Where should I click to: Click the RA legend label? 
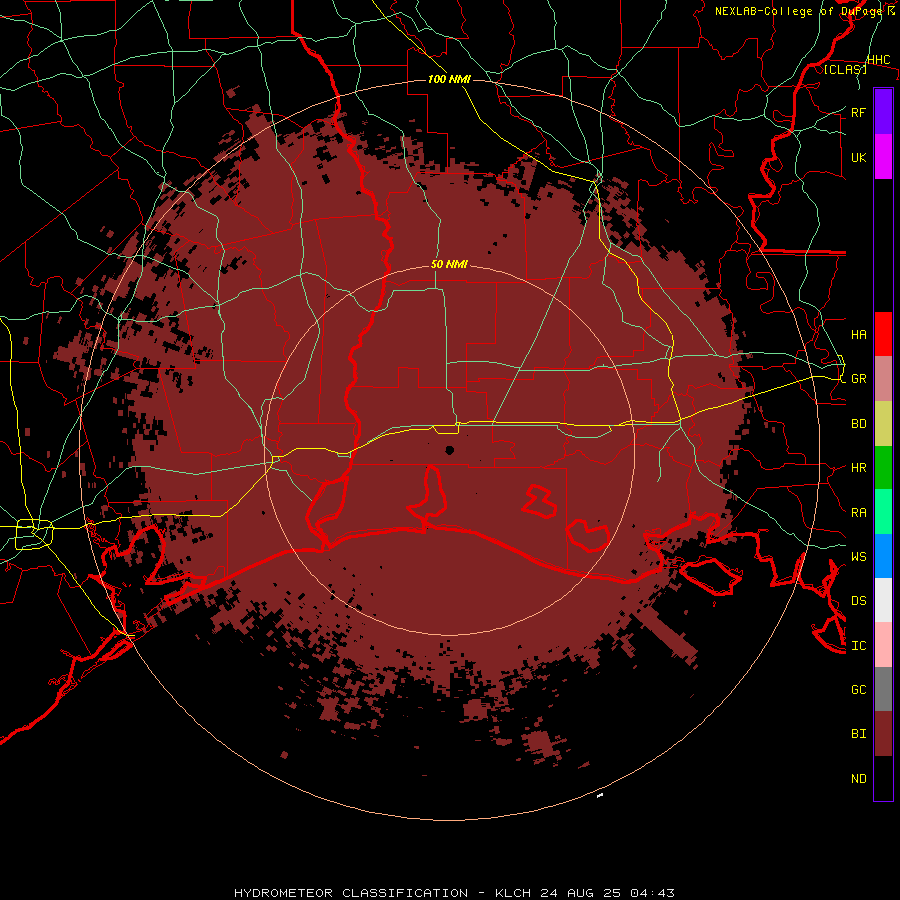[858, 513]
